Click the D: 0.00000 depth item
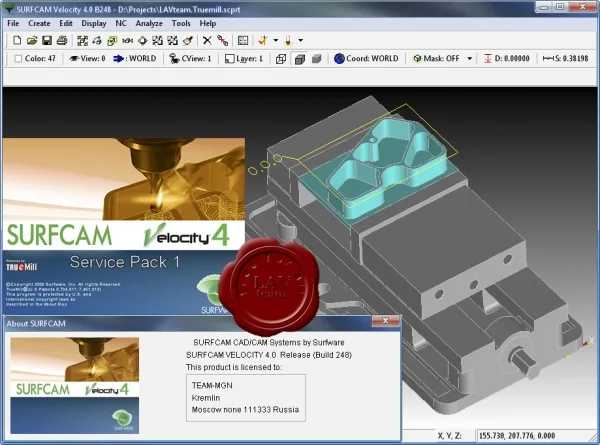The height and width of the screenshot is (445, 600). pyautogui.click(x=507, y=59)
